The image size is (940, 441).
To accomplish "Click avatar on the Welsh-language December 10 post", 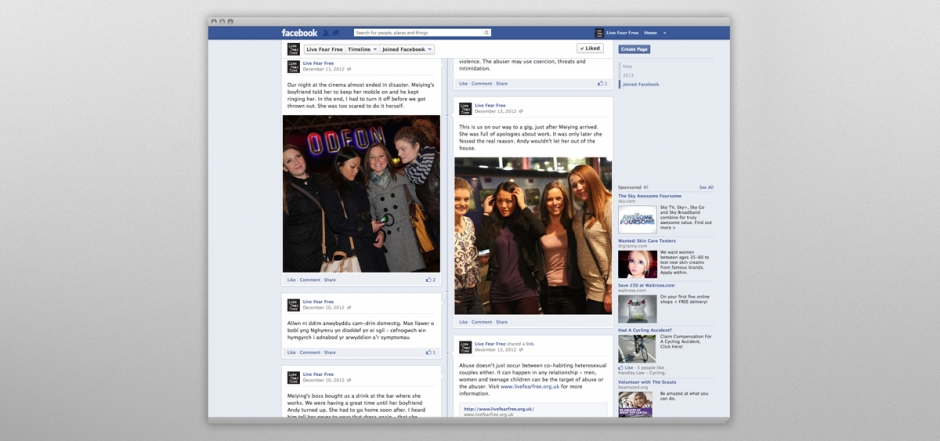I will [x=293, y=304].
